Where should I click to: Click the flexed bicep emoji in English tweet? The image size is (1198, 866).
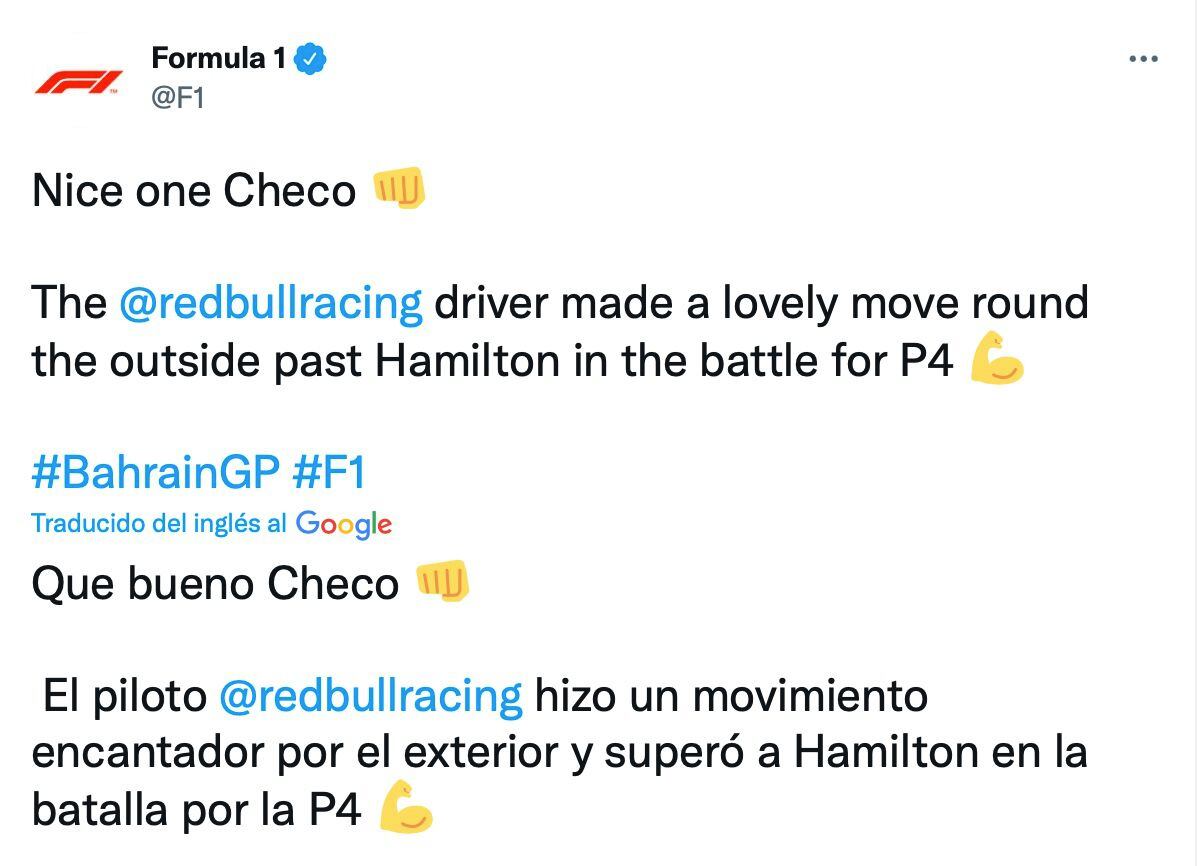click(x=997, y=360)
